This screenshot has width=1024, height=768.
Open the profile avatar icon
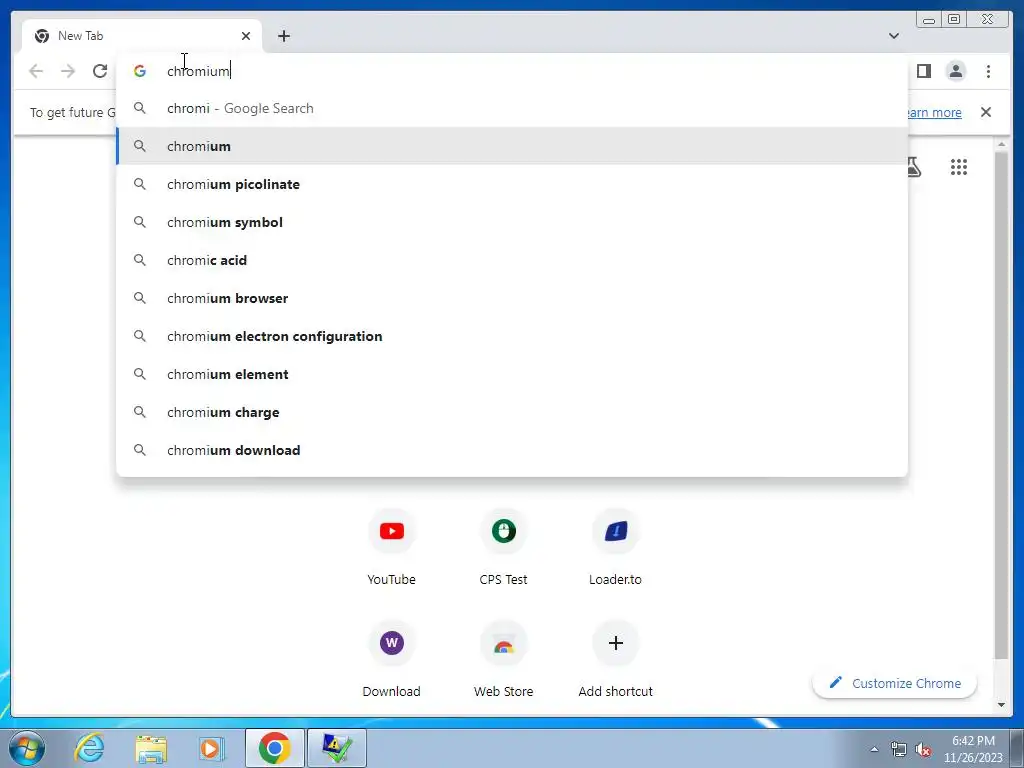coord(956,71)
